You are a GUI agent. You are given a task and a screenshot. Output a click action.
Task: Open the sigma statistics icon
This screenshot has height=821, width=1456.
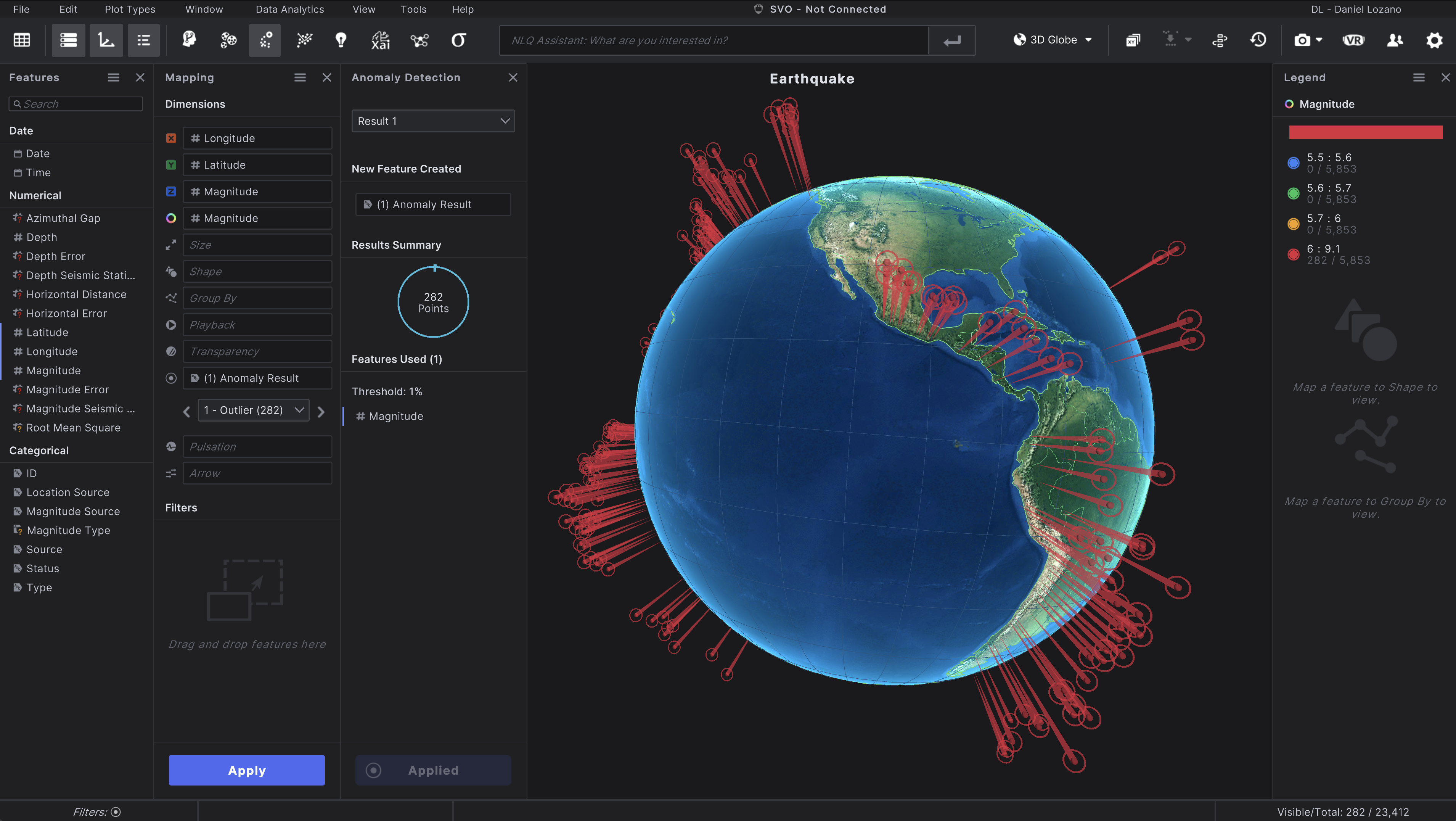point(458,40)
